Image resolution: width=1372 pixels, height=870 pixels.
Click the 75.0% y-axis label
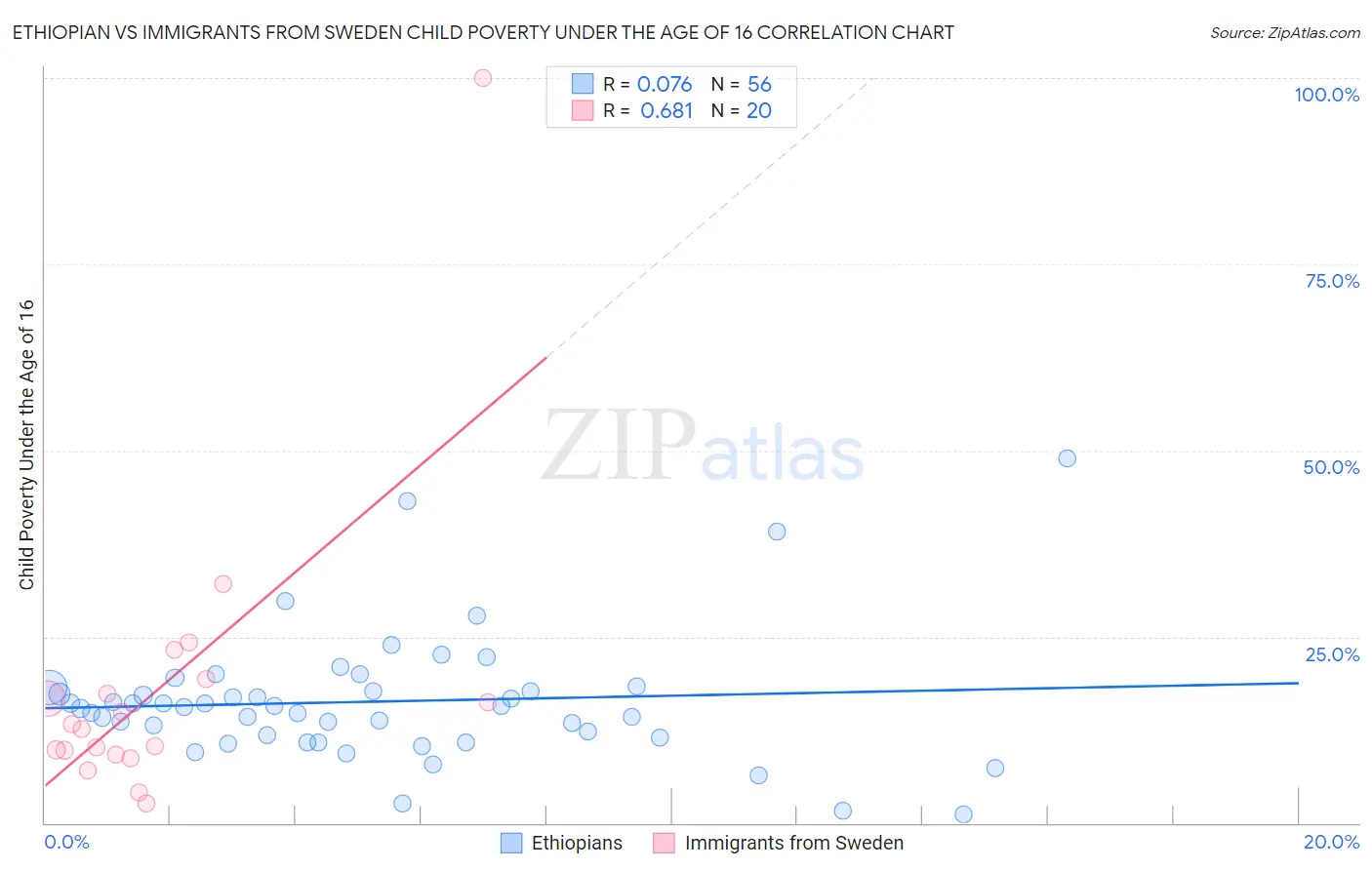click(x=1332, y=281)
